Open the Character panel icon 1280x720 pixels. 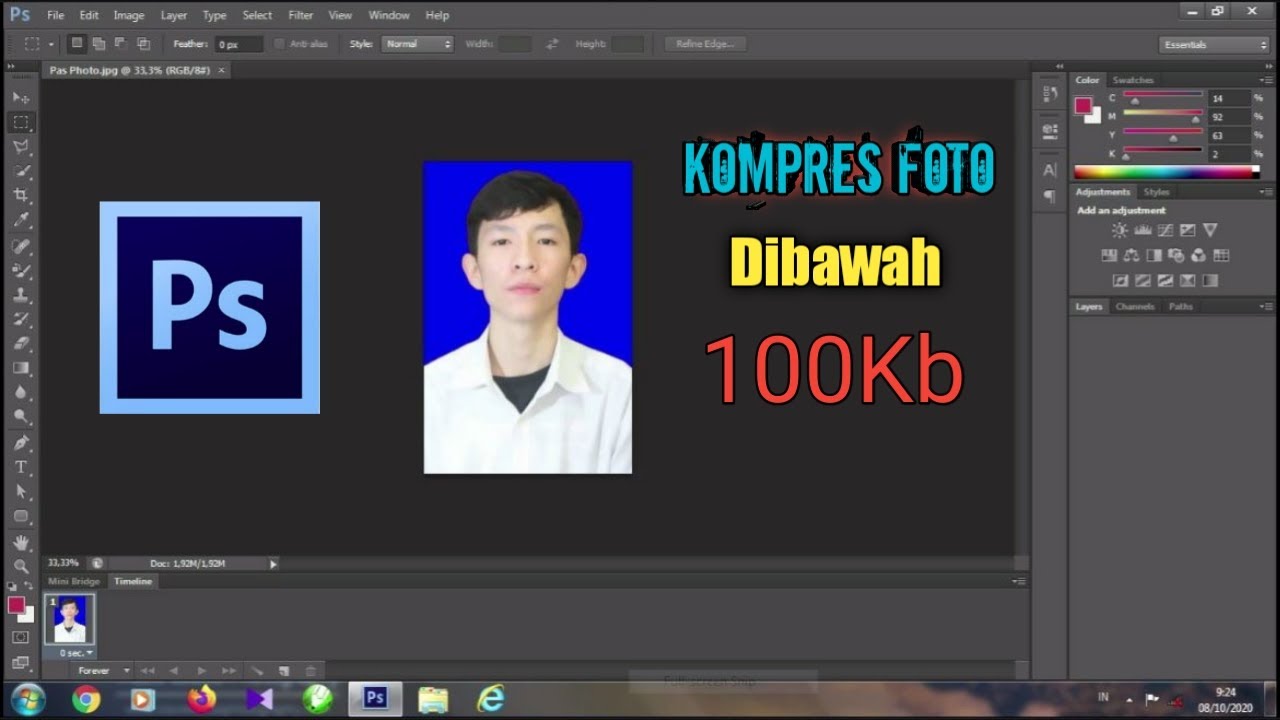[1050, 170]
